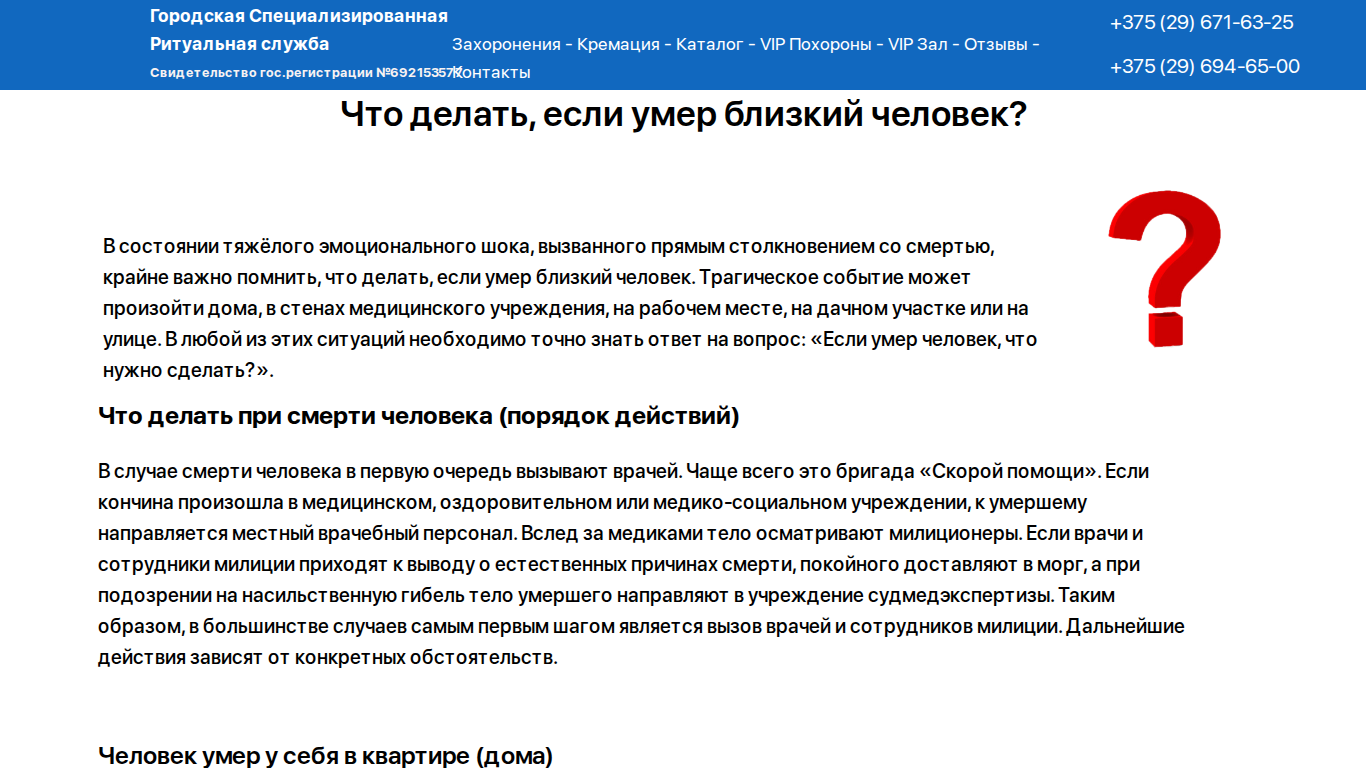The width and height of the screenshot is (1366, 768).
Task: Click the subheading Человек умер у себя в квартире
Action: tap(325, 755)
